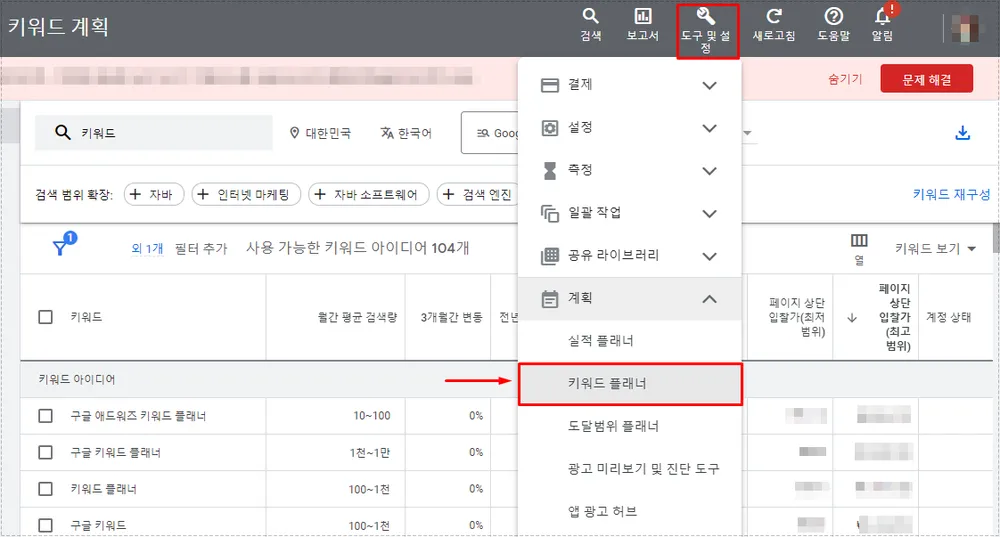The height and width of the screenshot is (537, 1000).
Task: Check the 구글 키워드 row checkbox
Action: (45, 525)
